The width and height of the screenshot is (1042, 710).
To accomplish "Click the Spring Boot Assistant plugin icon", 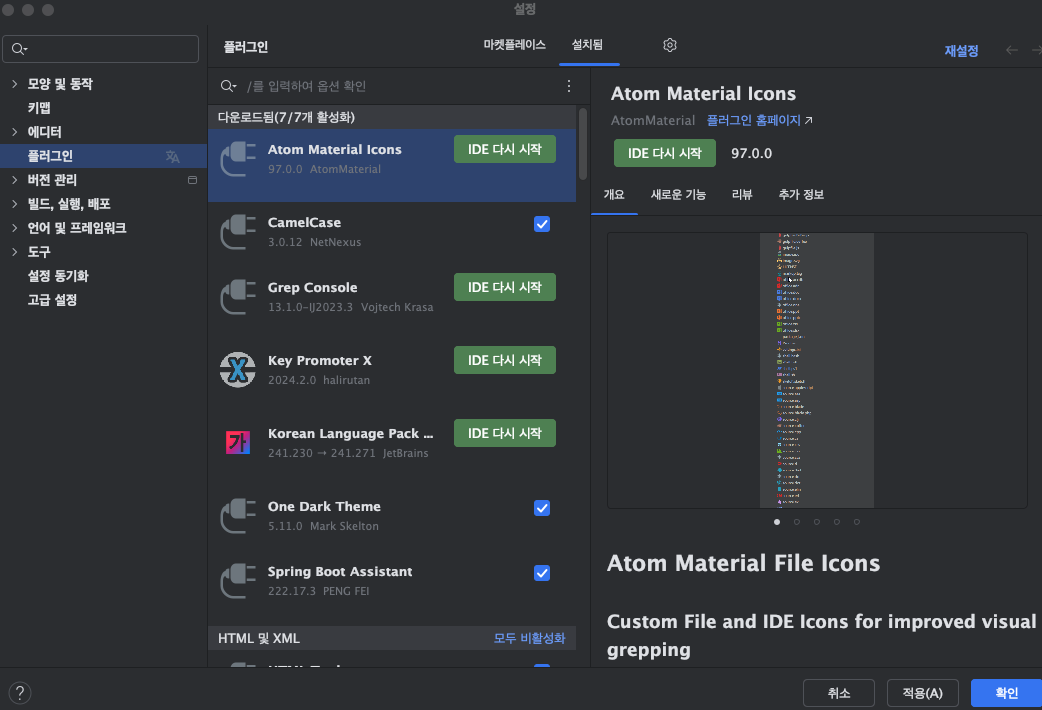I will pyautogui.click(x=238, y=581).
